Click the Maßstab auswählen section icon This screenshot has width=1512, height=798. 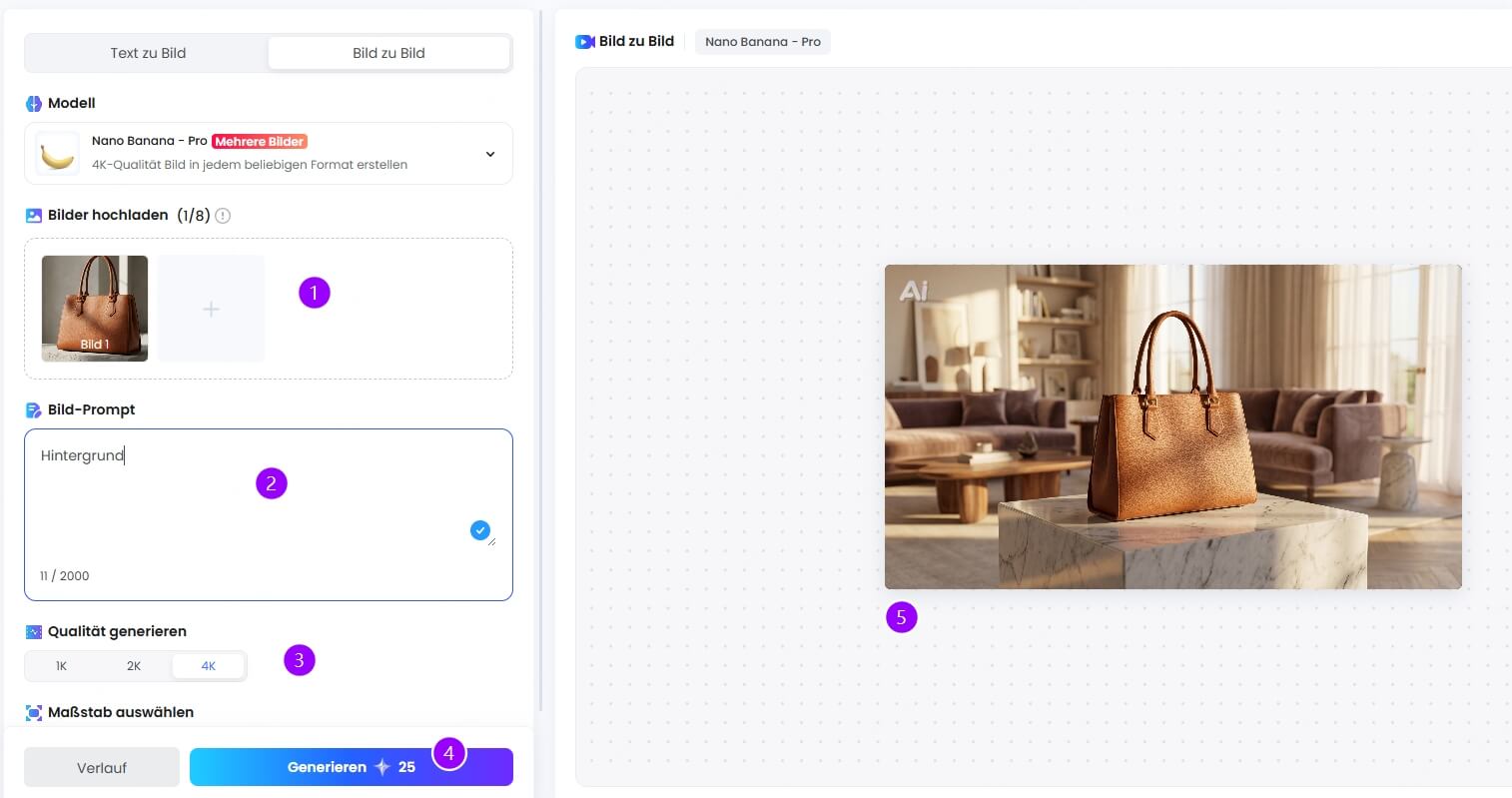coord(34,713)
